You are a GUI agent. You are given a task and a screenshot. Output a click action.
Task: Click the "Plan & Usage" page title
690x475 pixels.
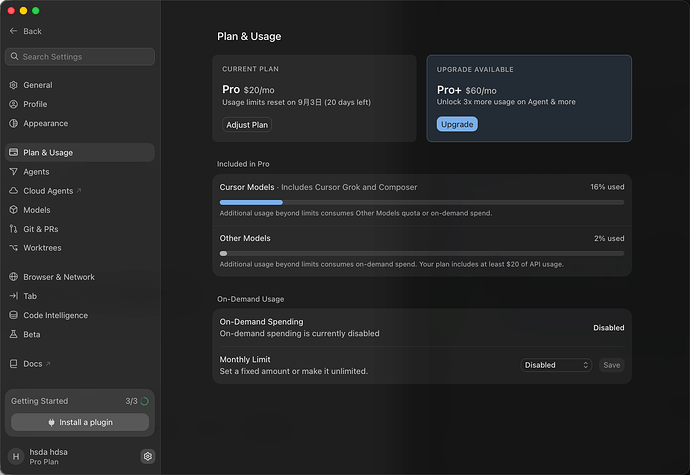pos(249,36)
